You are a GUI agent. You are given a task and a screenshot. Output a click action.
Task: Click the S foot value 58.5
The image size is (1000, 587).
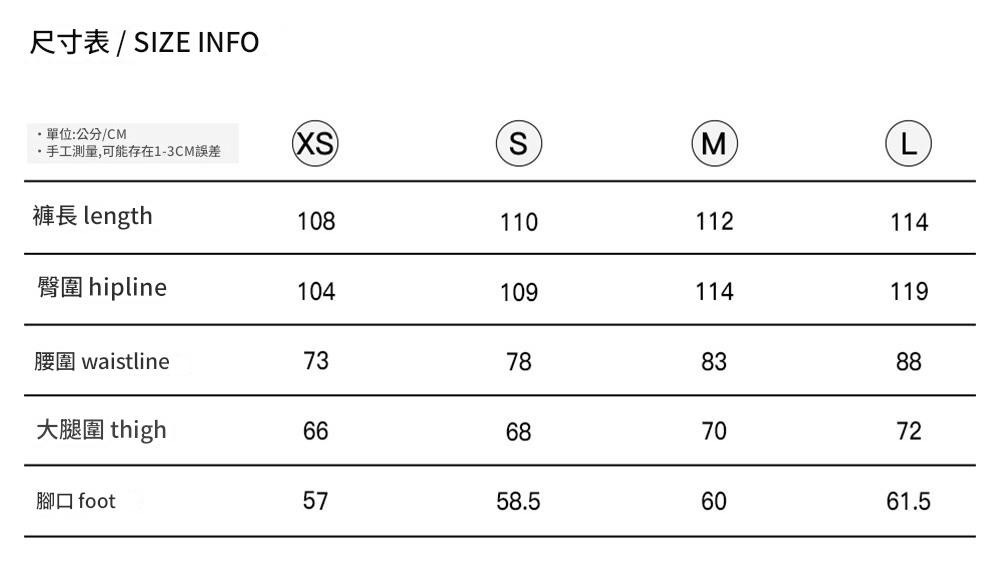518,501
